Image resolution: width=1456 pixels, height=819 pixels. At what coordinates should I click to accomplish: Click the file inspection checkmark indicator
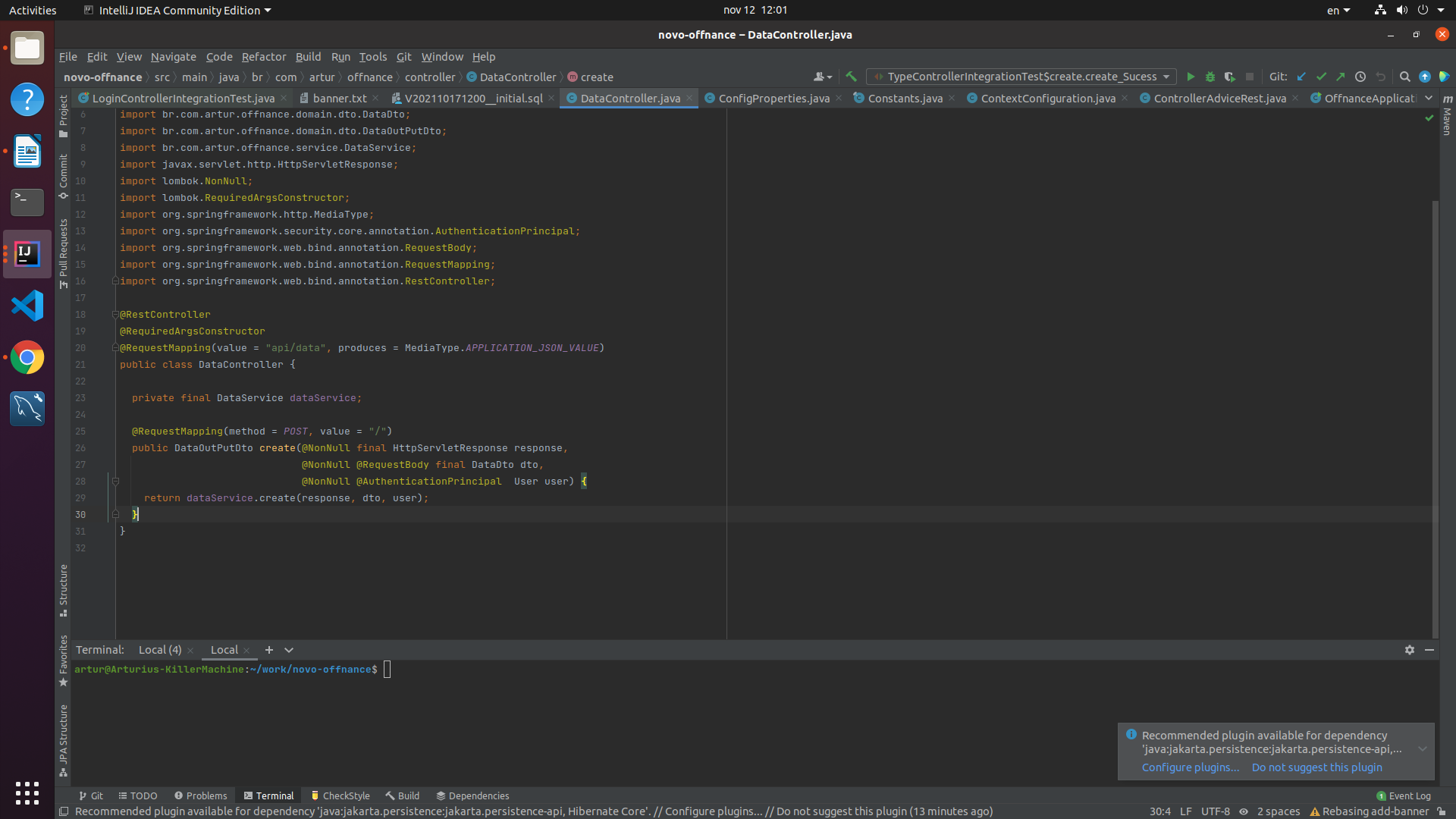[x=1429, y=118]
